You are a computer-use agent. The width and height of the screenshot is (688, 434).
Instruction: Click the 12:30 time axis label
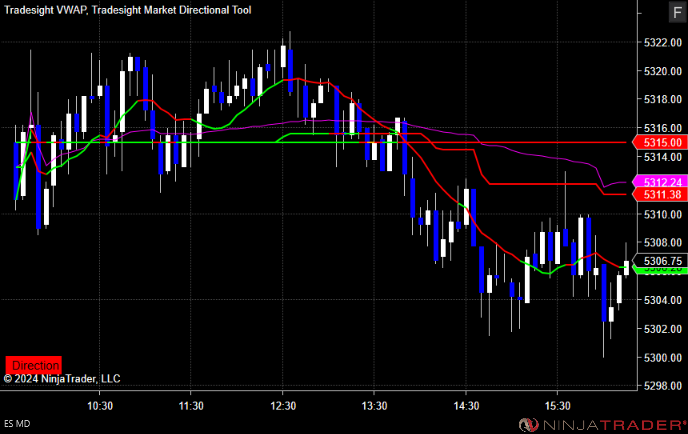283,405
